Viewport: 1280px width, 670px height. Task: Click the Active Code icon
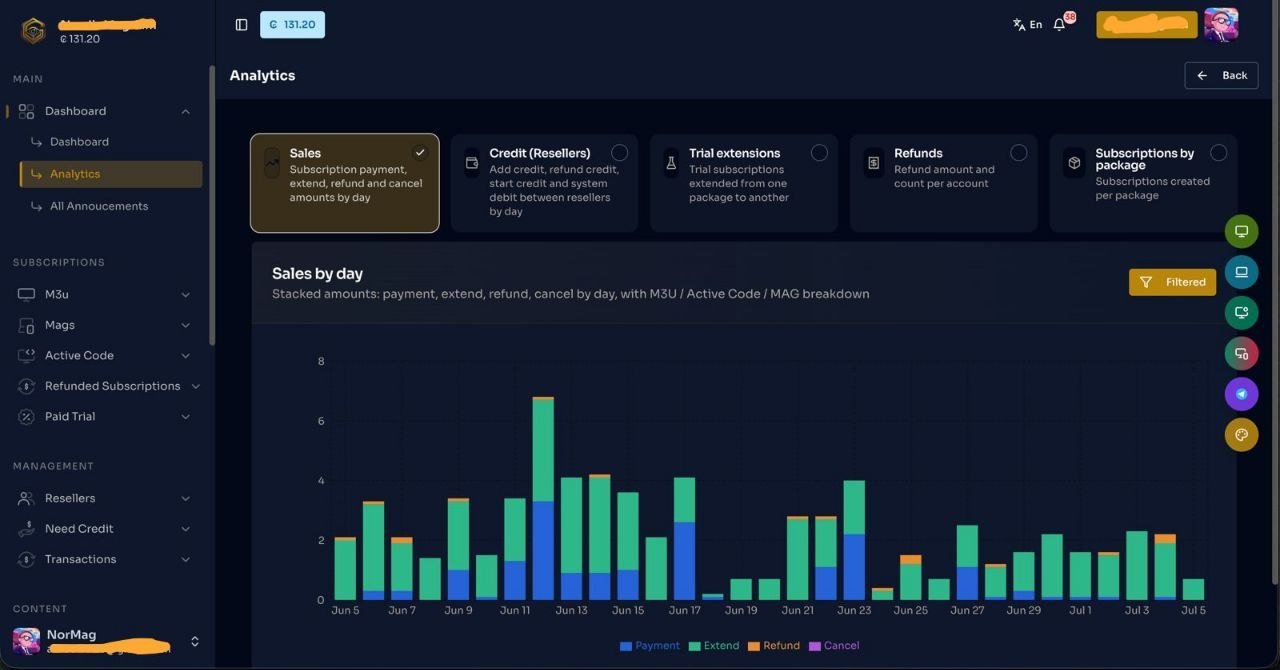pos(27,355)
